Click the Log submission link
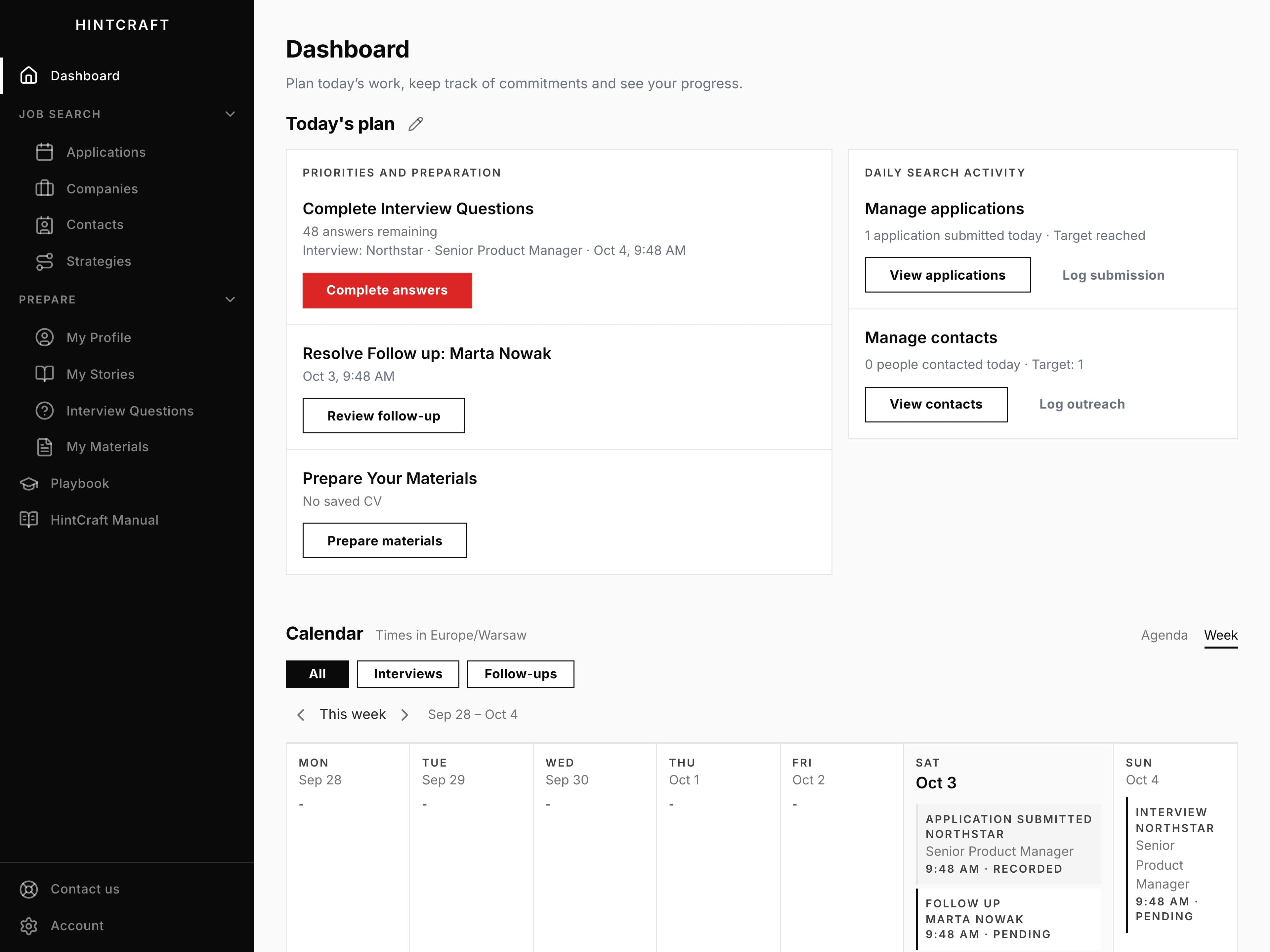 coord(1113,275)
